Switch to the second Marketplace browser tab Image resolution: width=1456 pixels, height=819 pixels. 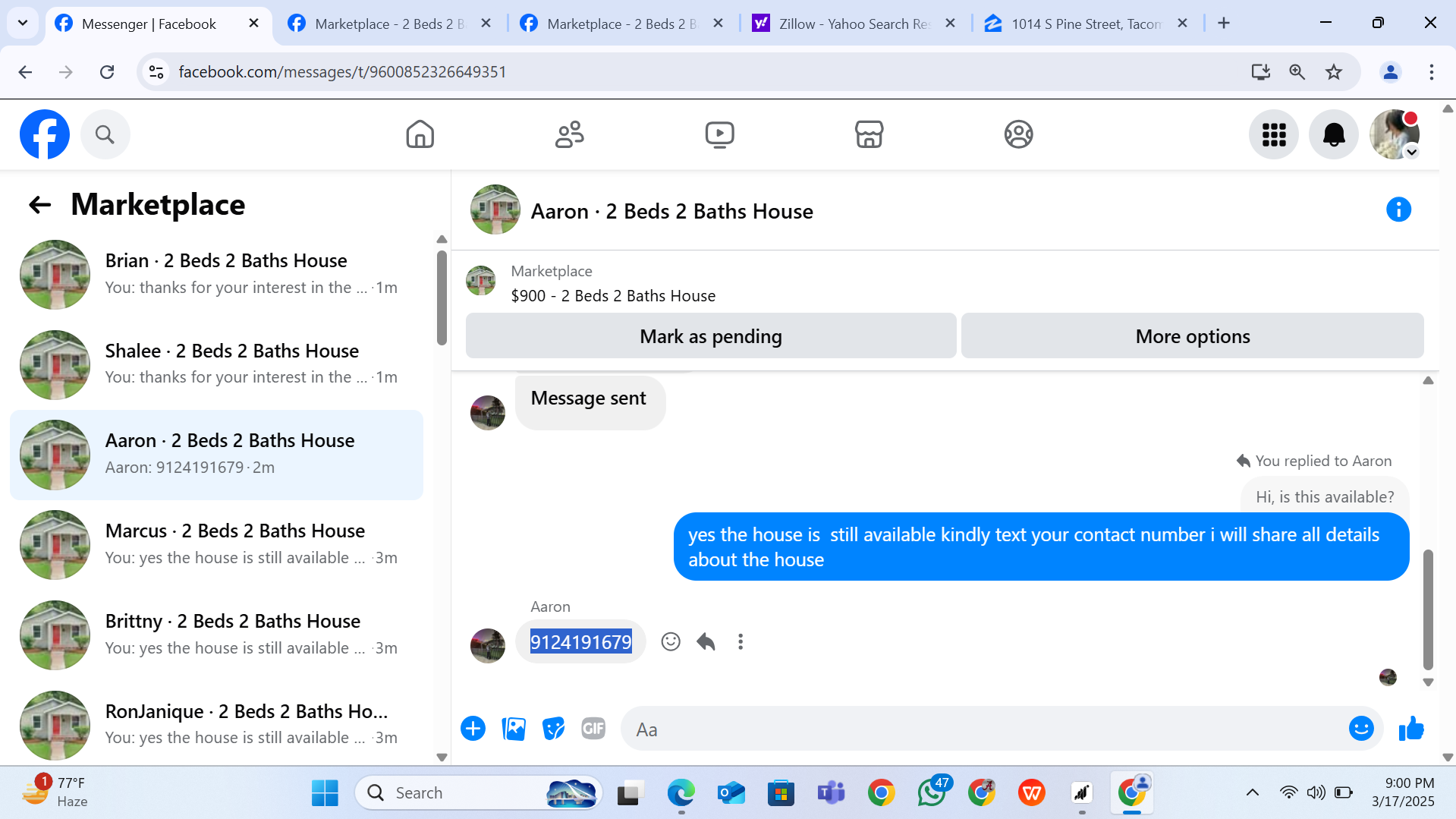click(621, 24)
